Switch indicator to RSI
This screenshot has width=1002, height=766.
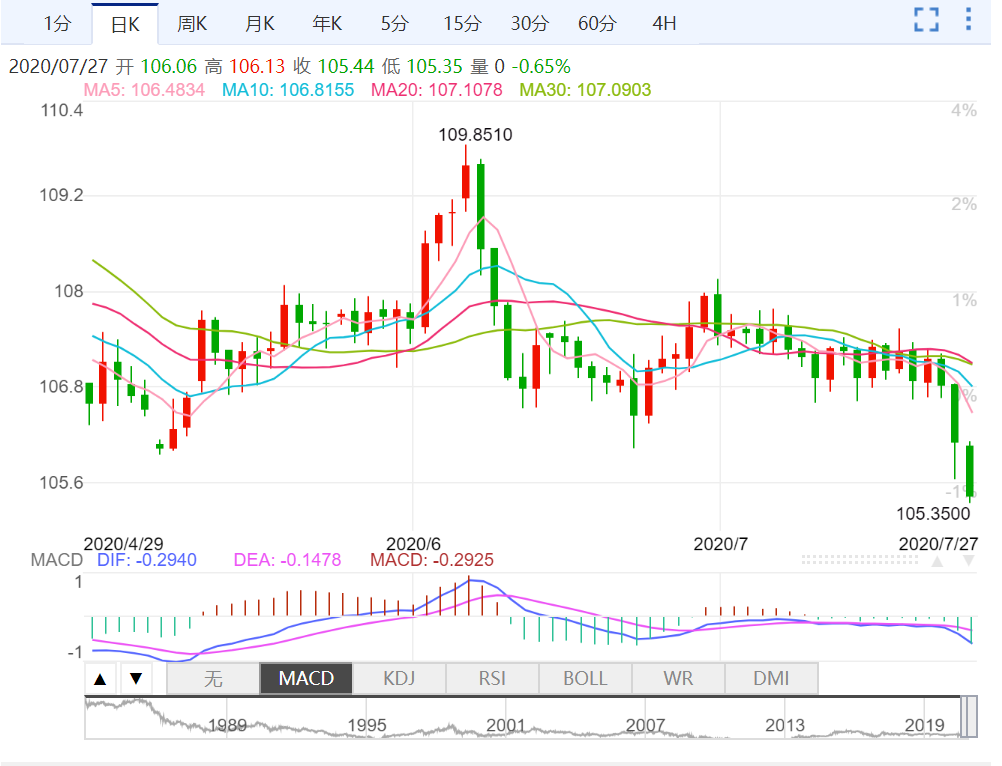pos(492,679)
